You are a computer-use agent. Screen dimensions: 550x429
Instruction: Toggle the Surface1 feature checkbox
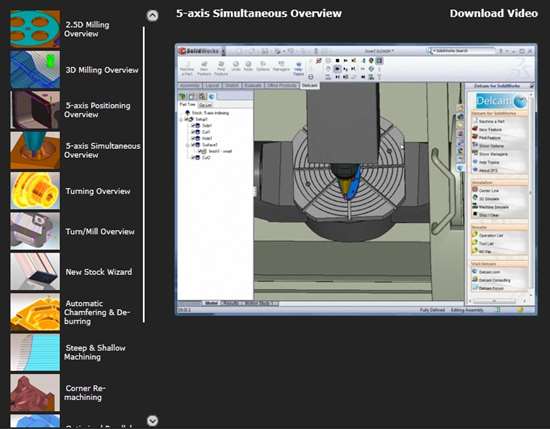[193, 145]
